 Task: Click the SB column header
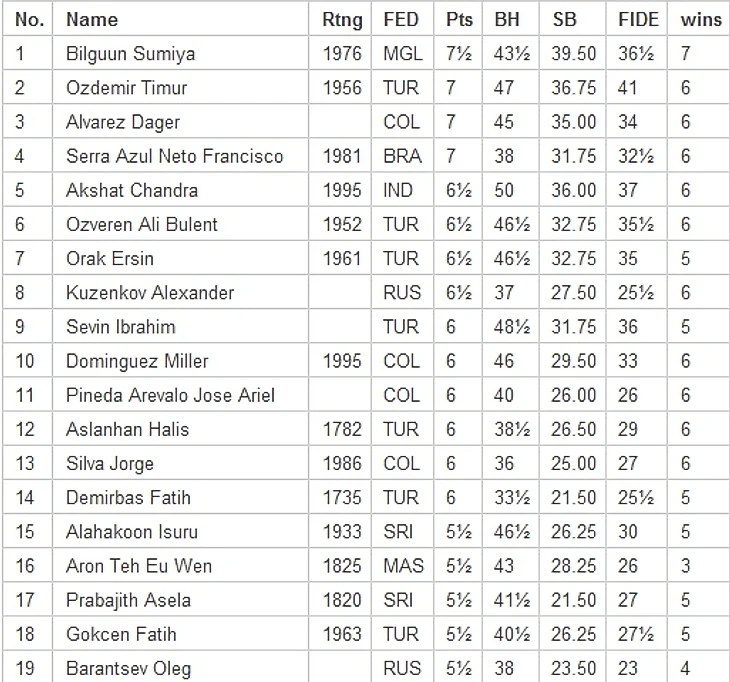coord(564,20)
